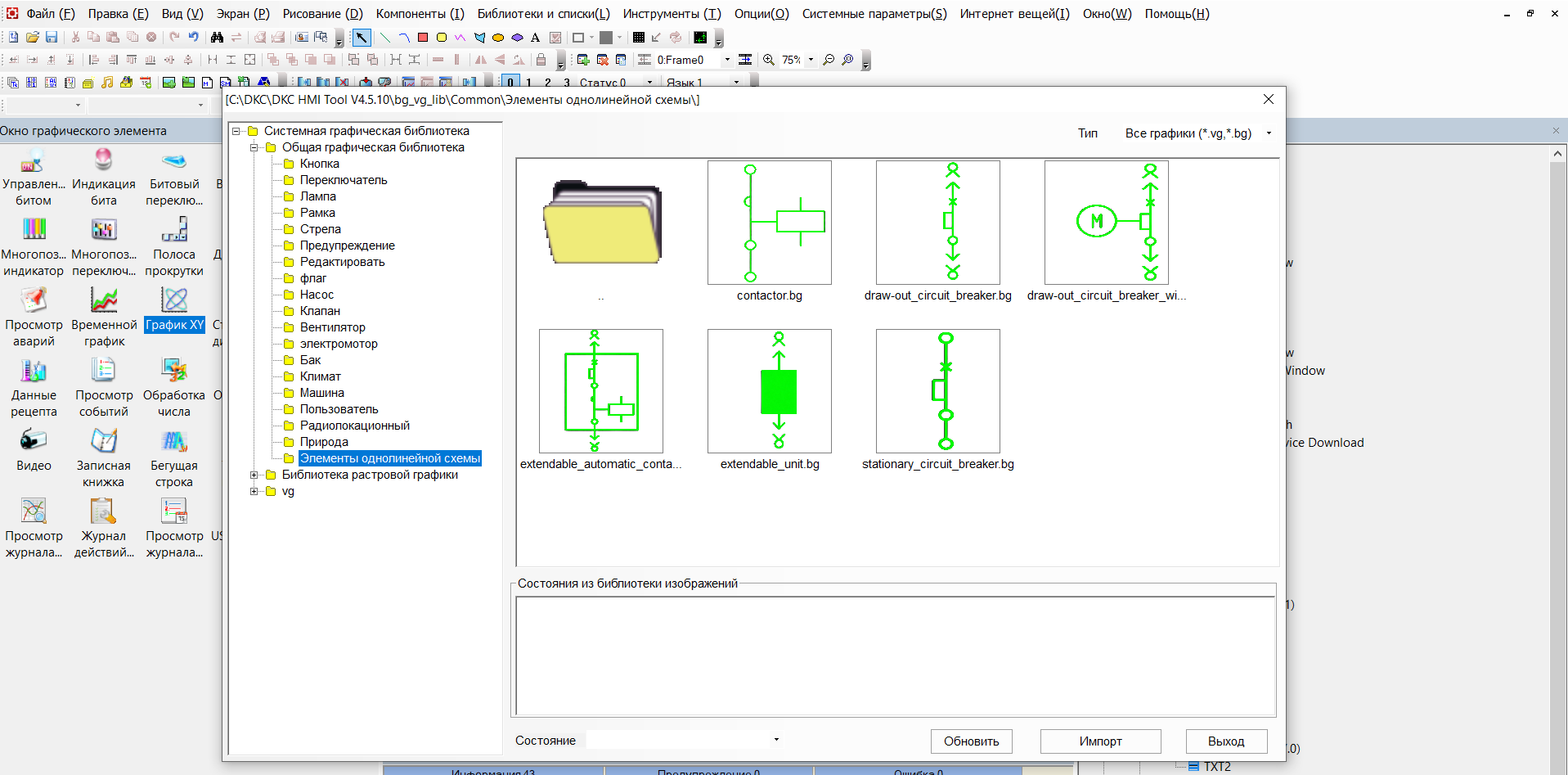Select the text tool letter A
Image resolution: width=1568 pixels, height=775 pixels.
(x=536, y=38)
